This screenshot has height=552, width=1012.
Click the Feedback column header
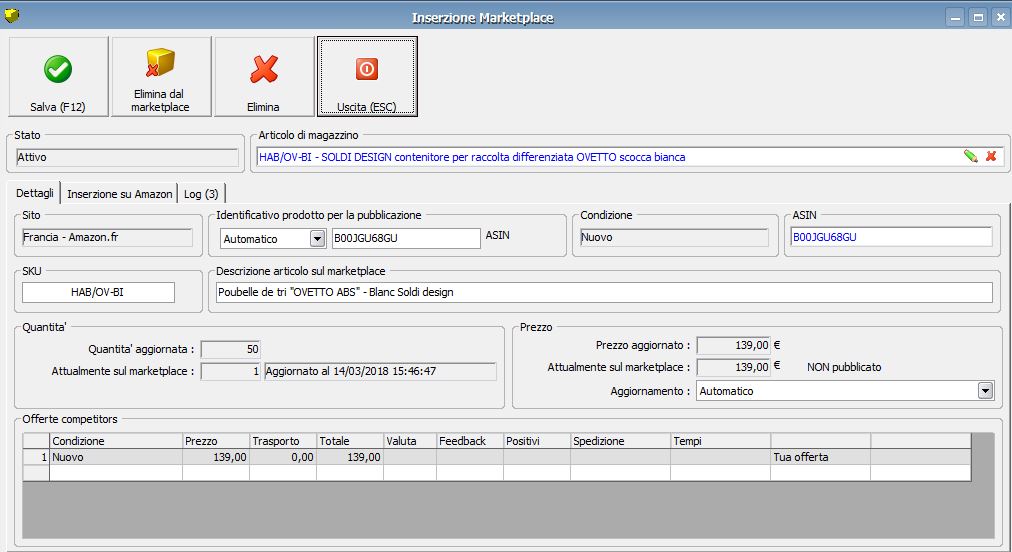pyautogui.click(x=471, y=441)
